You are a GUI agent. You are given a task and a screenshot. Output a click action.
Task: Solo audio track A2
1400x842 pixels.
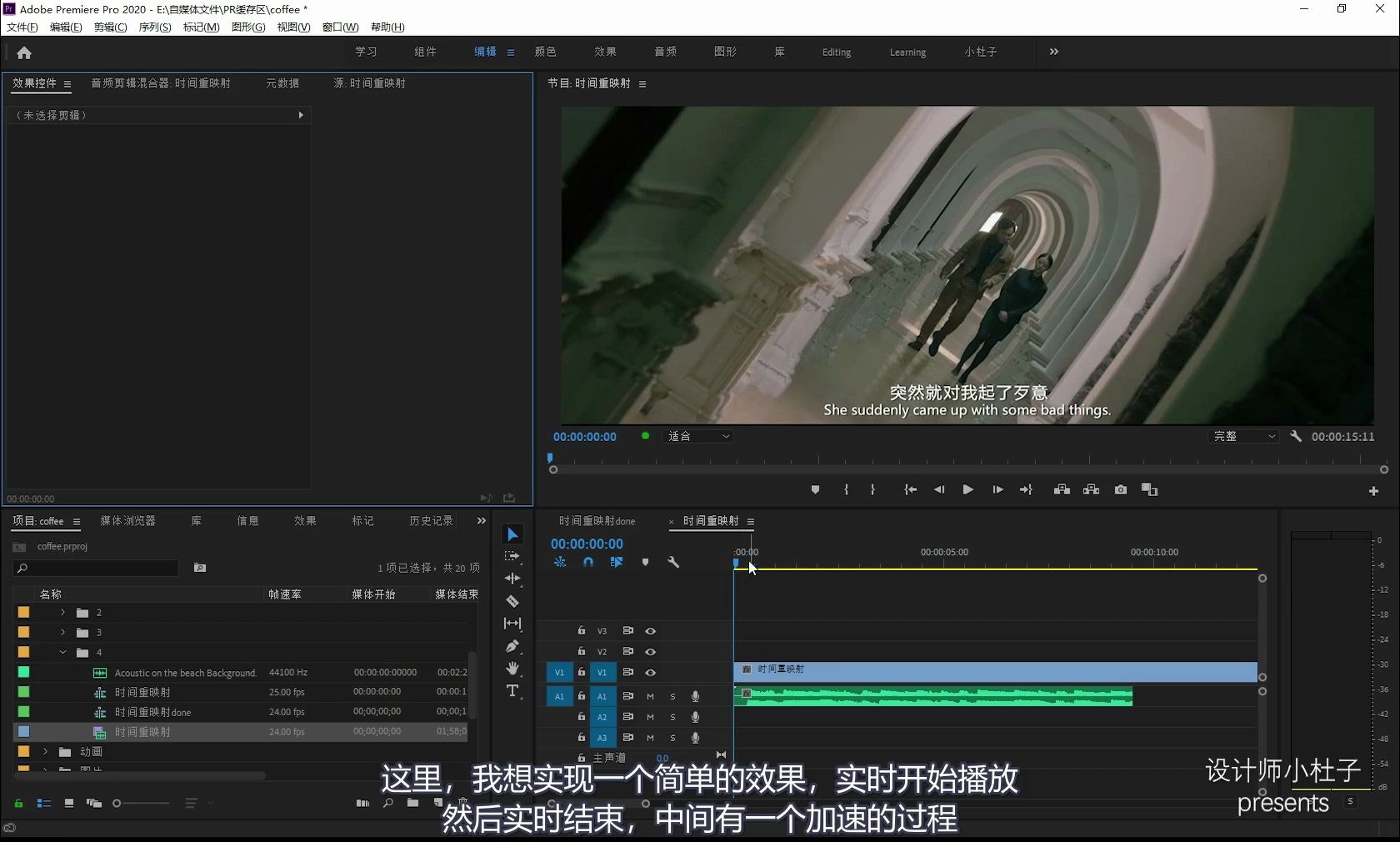pyautogui.click(x=672, y=717)
